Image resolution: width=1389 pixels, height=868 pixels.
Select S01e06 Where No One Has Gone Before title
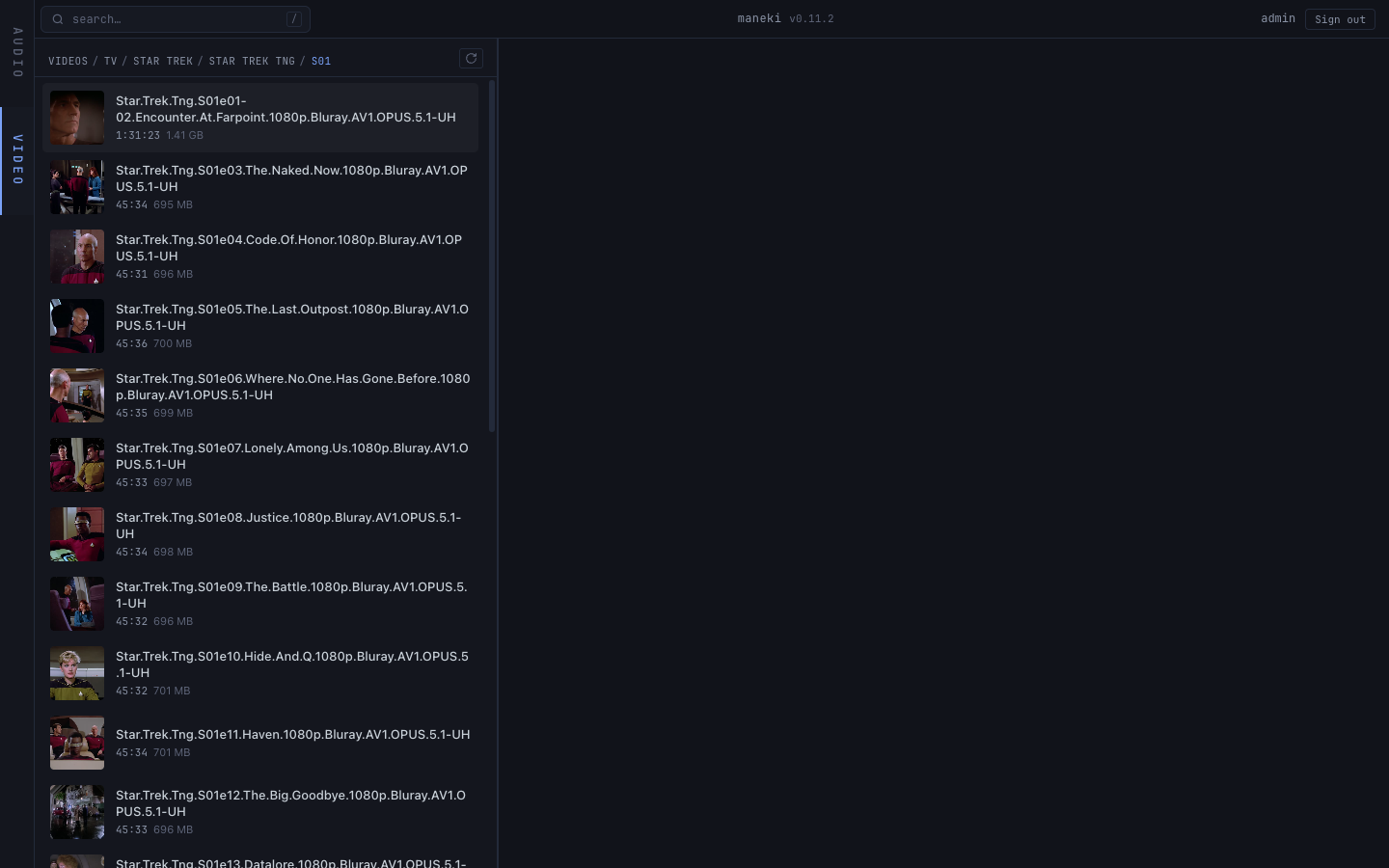pos(293,387)
